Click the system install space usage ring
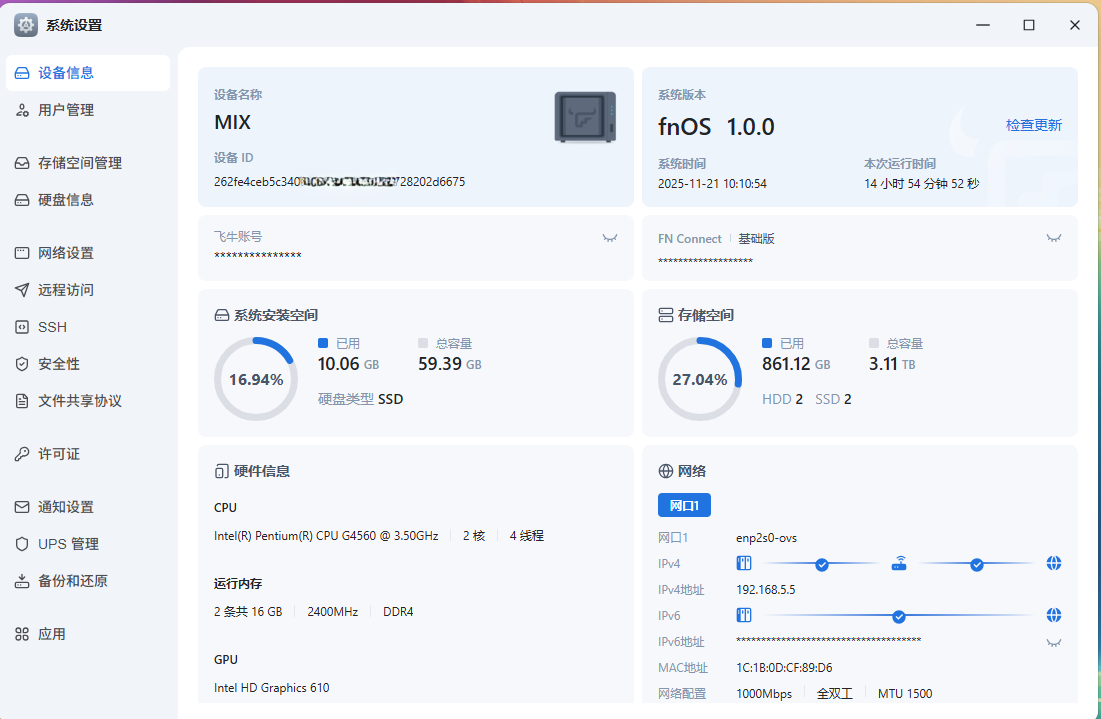The width and height of the screenshot is (1101, 719). point(256,379)
